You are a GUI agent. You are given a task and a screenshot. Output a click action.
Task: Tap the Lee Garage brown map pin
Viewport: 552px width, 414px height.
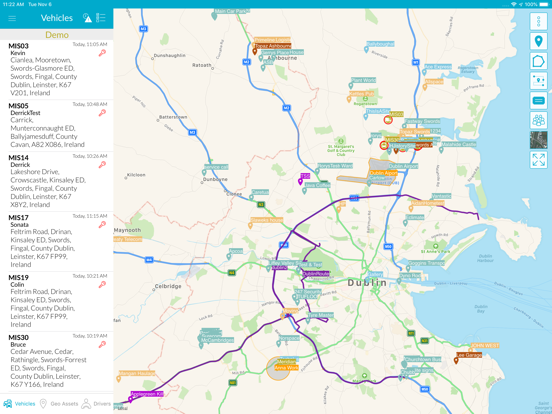point(456,360)
